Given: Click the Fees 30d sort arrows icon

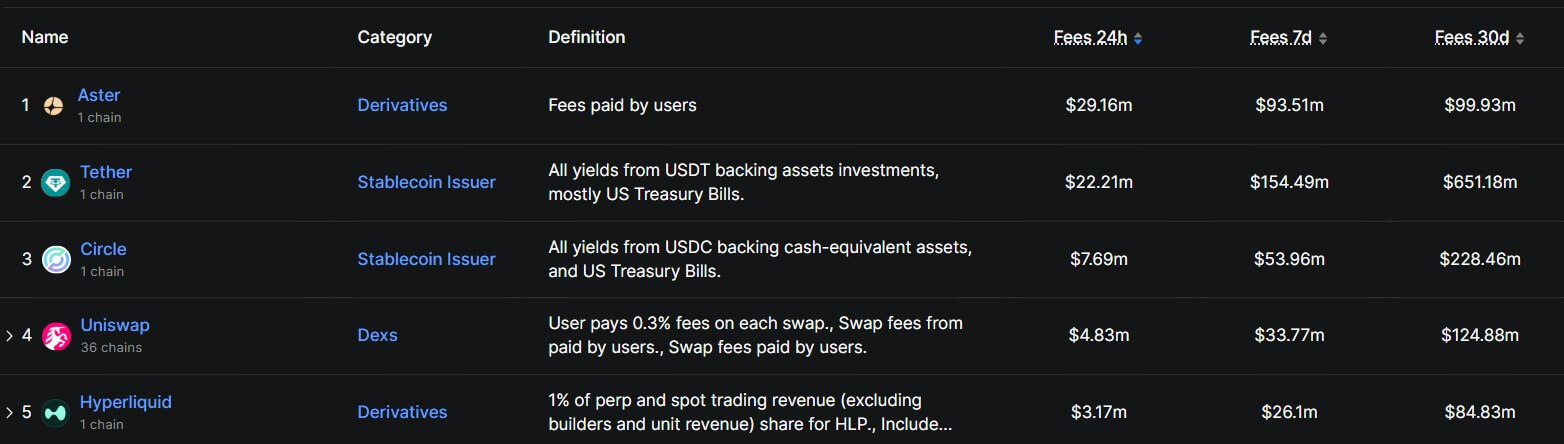Looking at the screenshot, I should point(1520,38).
